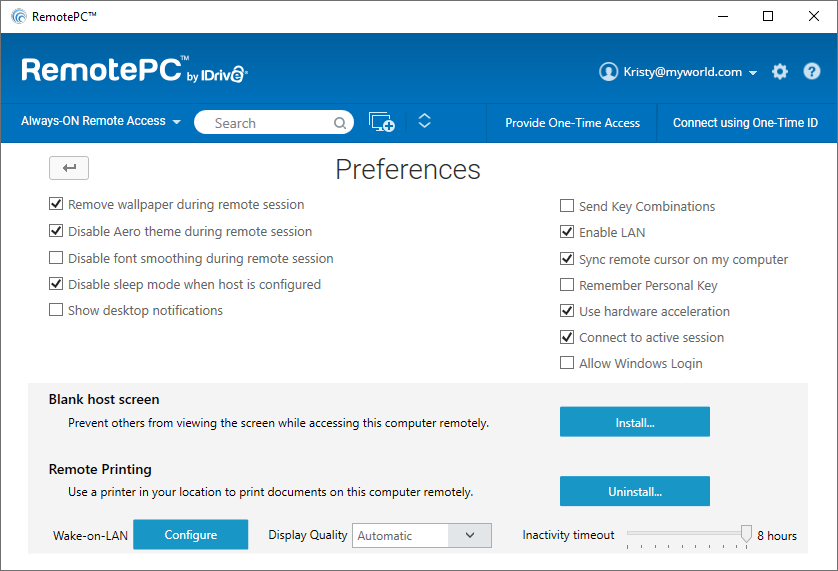Click the Blank host screen heading

[104, 399]
